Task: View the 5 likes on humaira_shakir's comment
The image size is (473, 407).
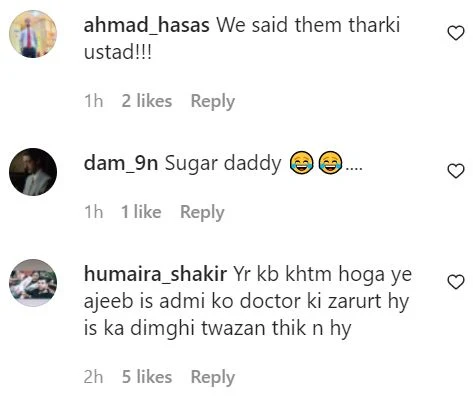Action: 147,377
